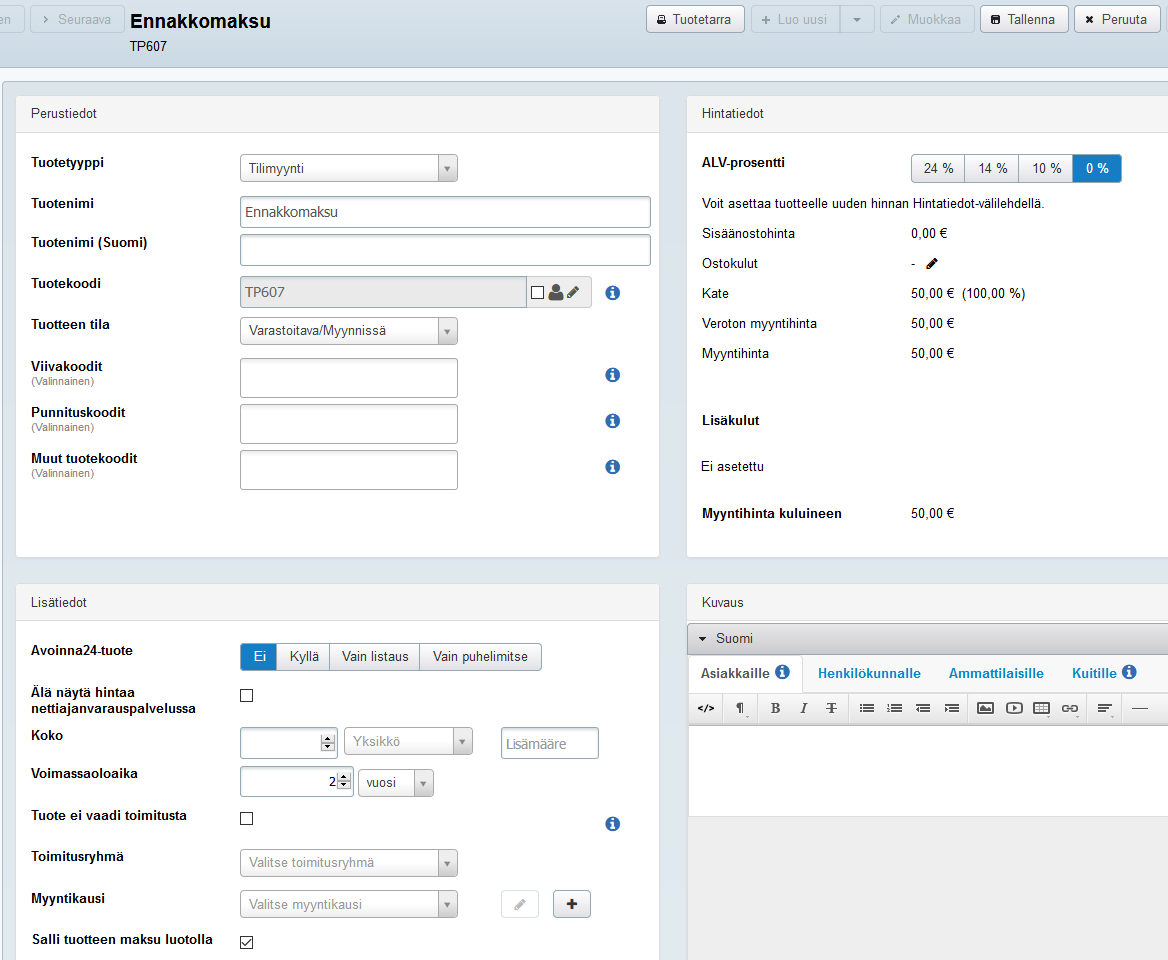Open the Tuotetyyppi dropdown

(x=348, y=168)
